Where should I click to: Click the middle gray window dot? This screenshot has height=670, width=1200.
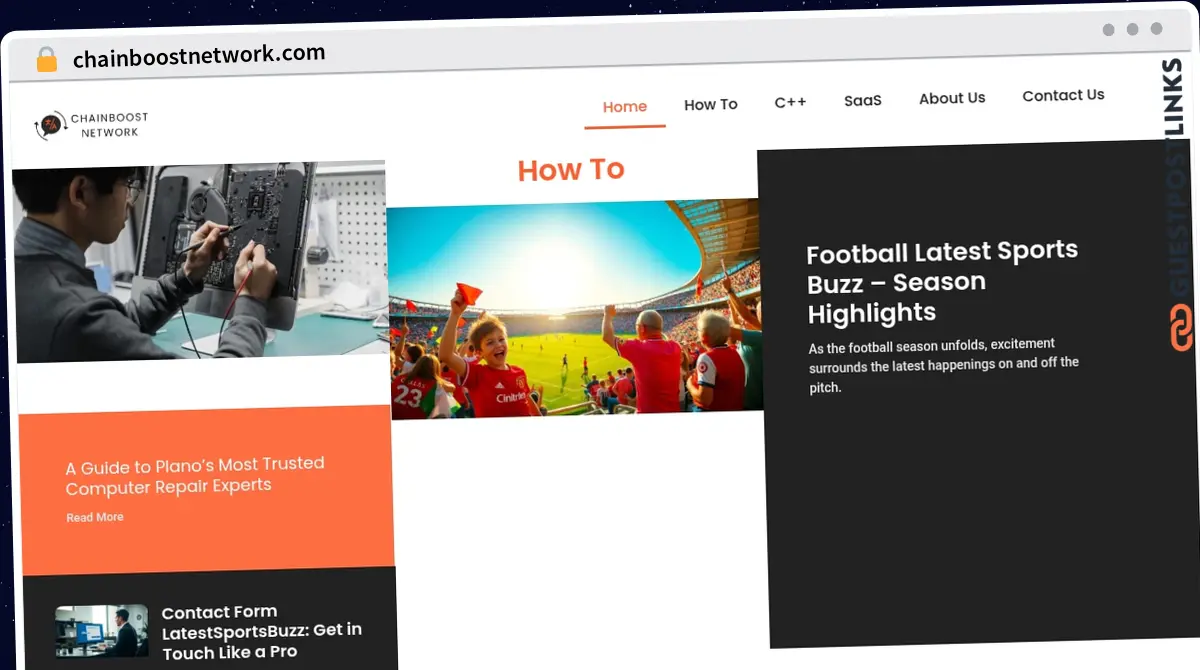[1133, 29]
